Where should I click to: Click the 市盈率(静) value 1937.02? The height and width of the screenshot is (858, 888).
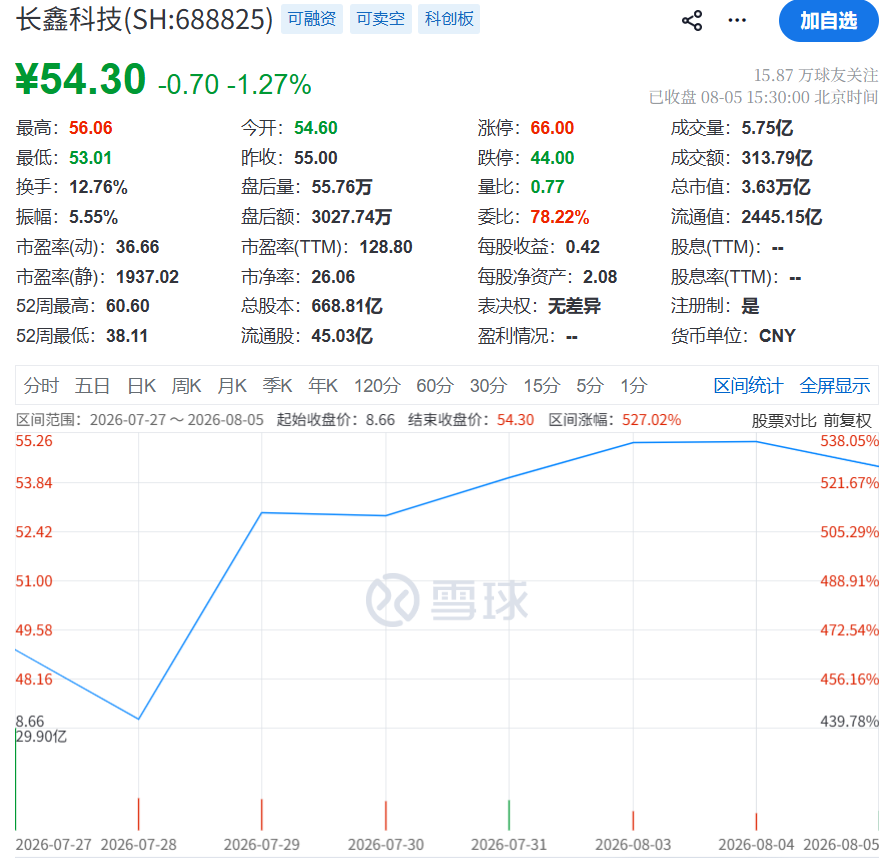coord(147,277)
